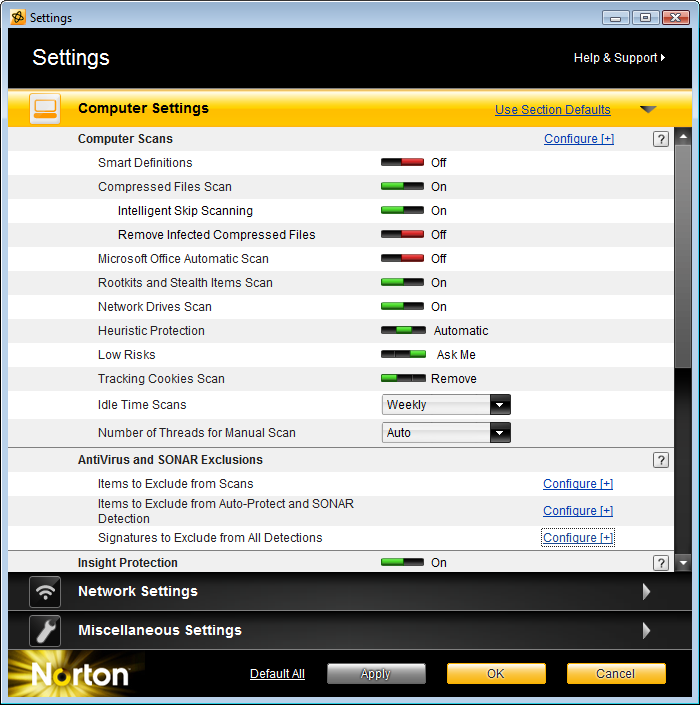Open help for Computer Scans section

coord(660,139)
